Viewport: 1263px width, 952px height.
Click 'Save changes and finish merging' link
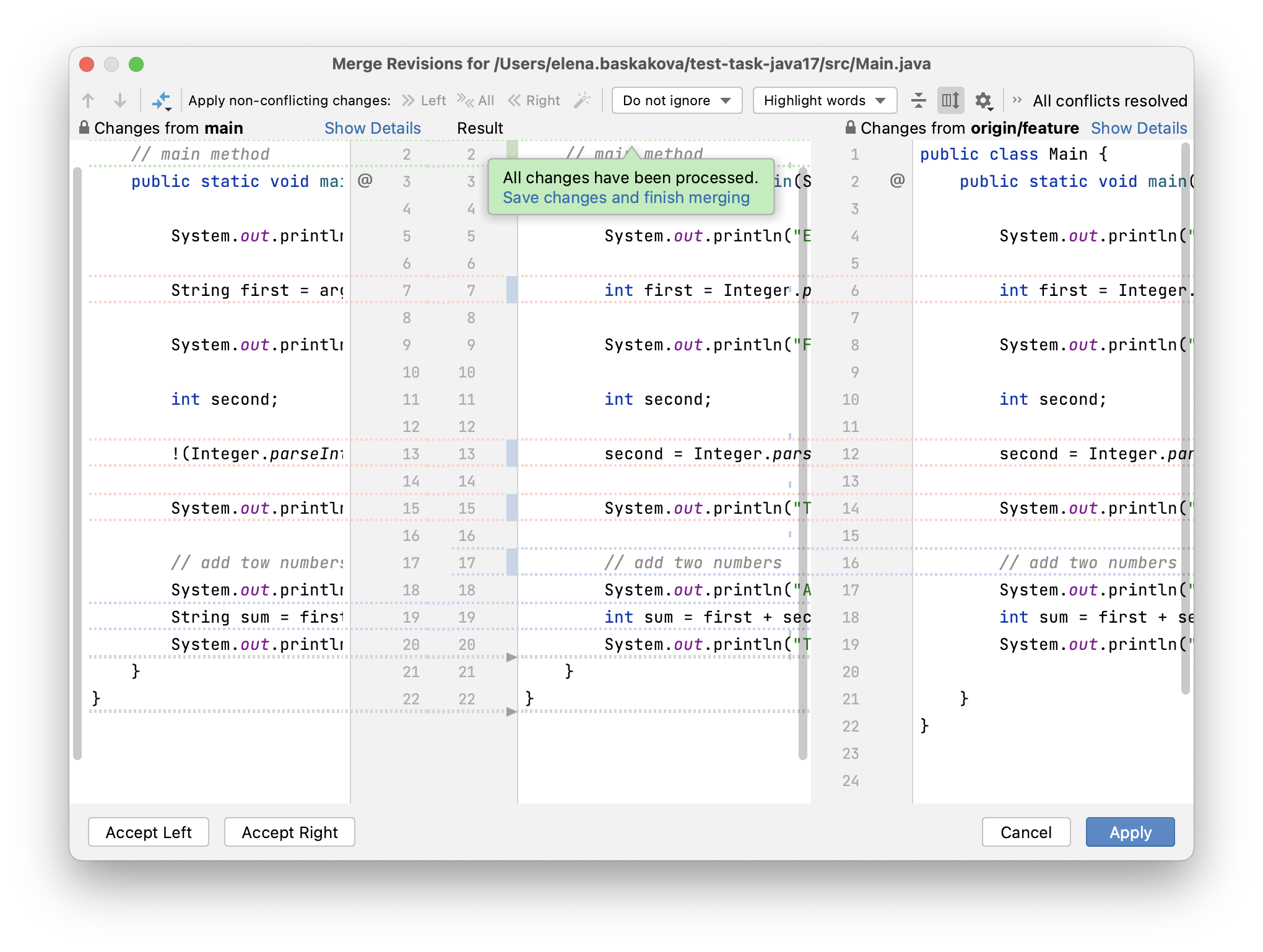click(626, 197)
